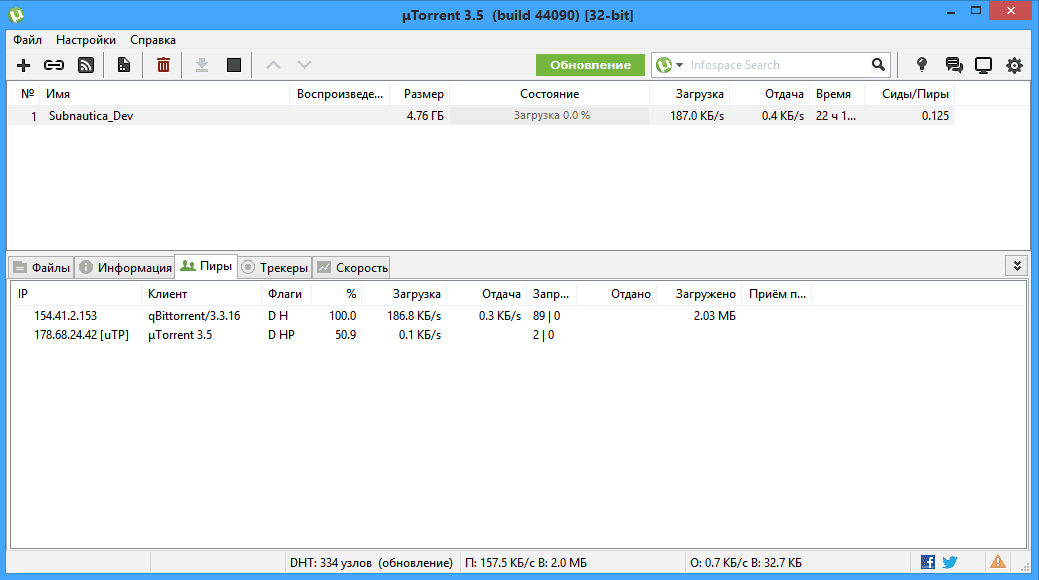Open the Настройки menu
Image resolution: width=1039 pixels, height=580 pixels.
[x=85, y=40]
